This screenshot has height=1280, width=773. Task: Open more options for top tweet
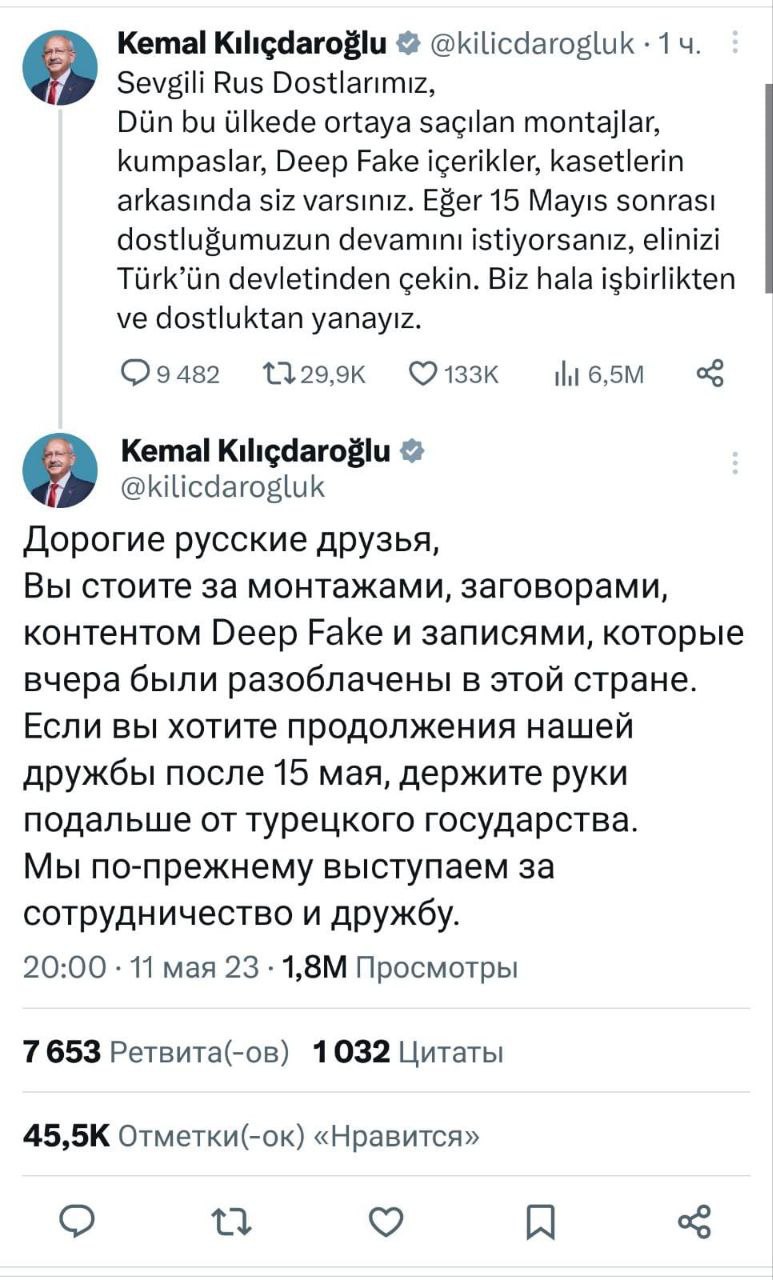coord(737,42)
